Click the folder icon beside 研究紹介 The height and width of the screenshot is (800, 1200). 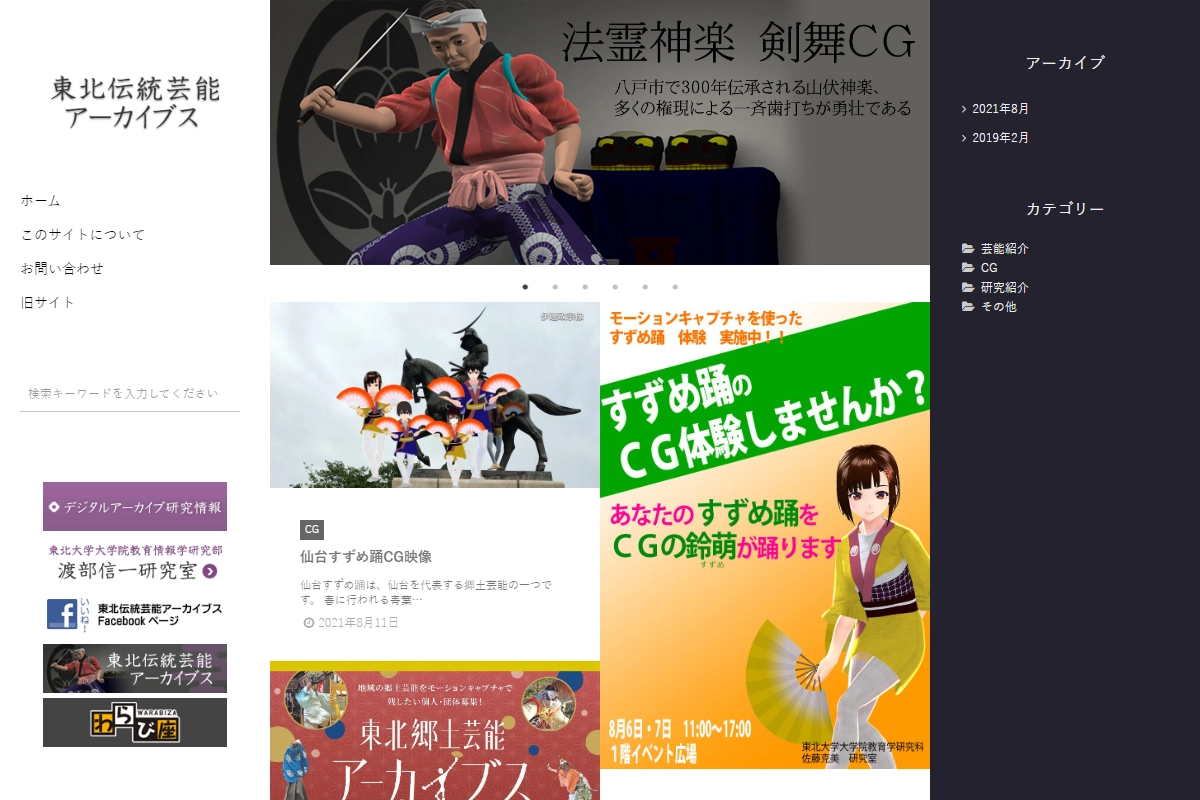967,288
